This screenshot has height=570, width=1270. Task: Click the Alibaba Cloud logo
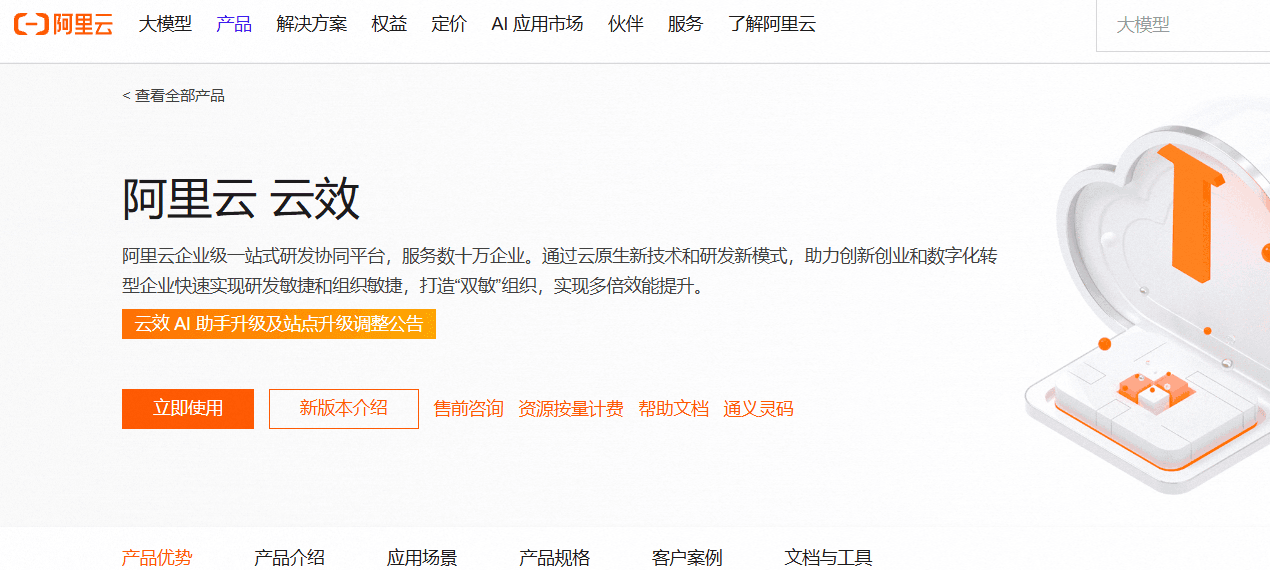(x=63, y=25)
